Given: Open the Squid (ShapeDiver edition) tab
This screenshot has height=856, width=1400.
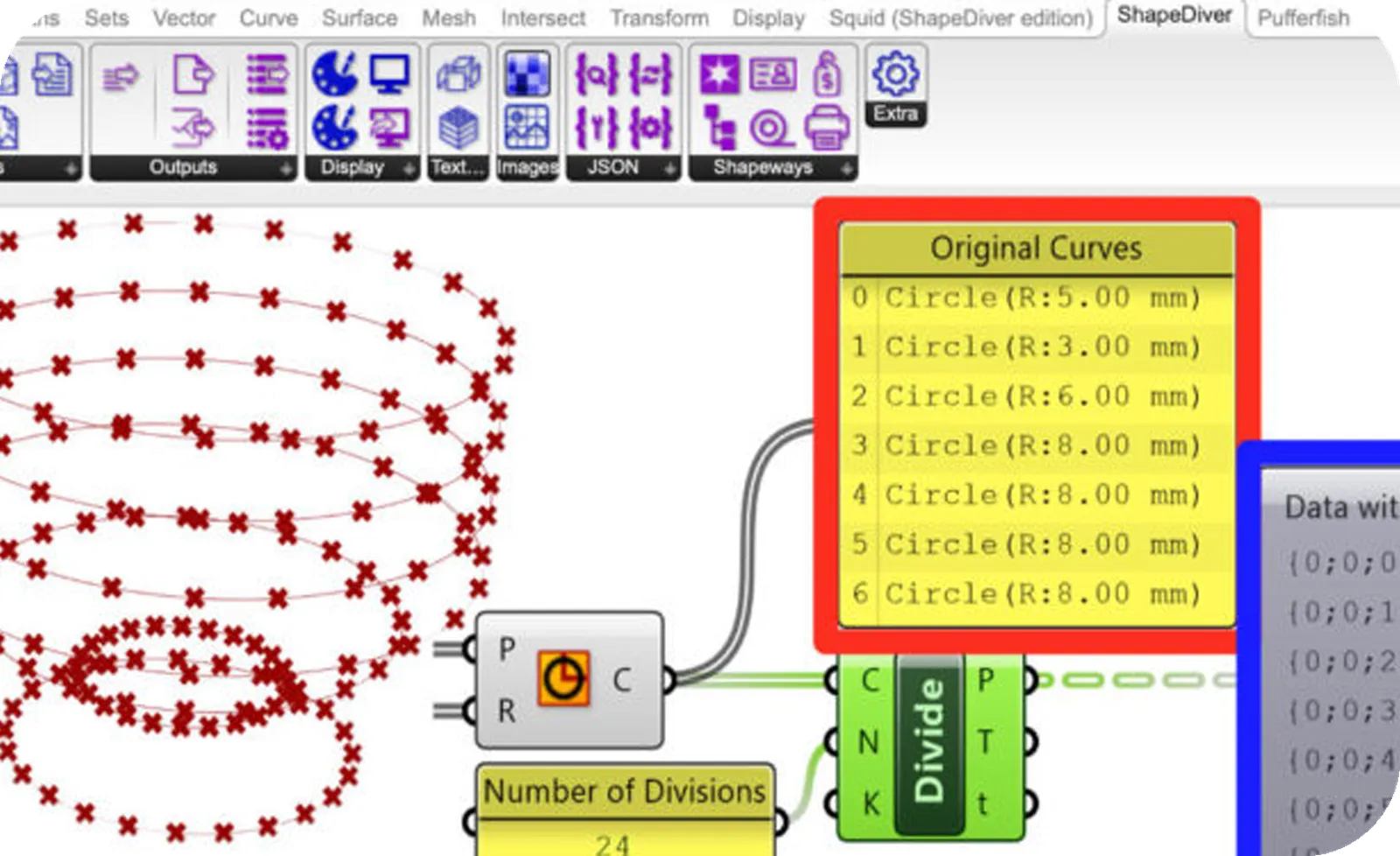Looking at the screenshot, I should point(960,18).
